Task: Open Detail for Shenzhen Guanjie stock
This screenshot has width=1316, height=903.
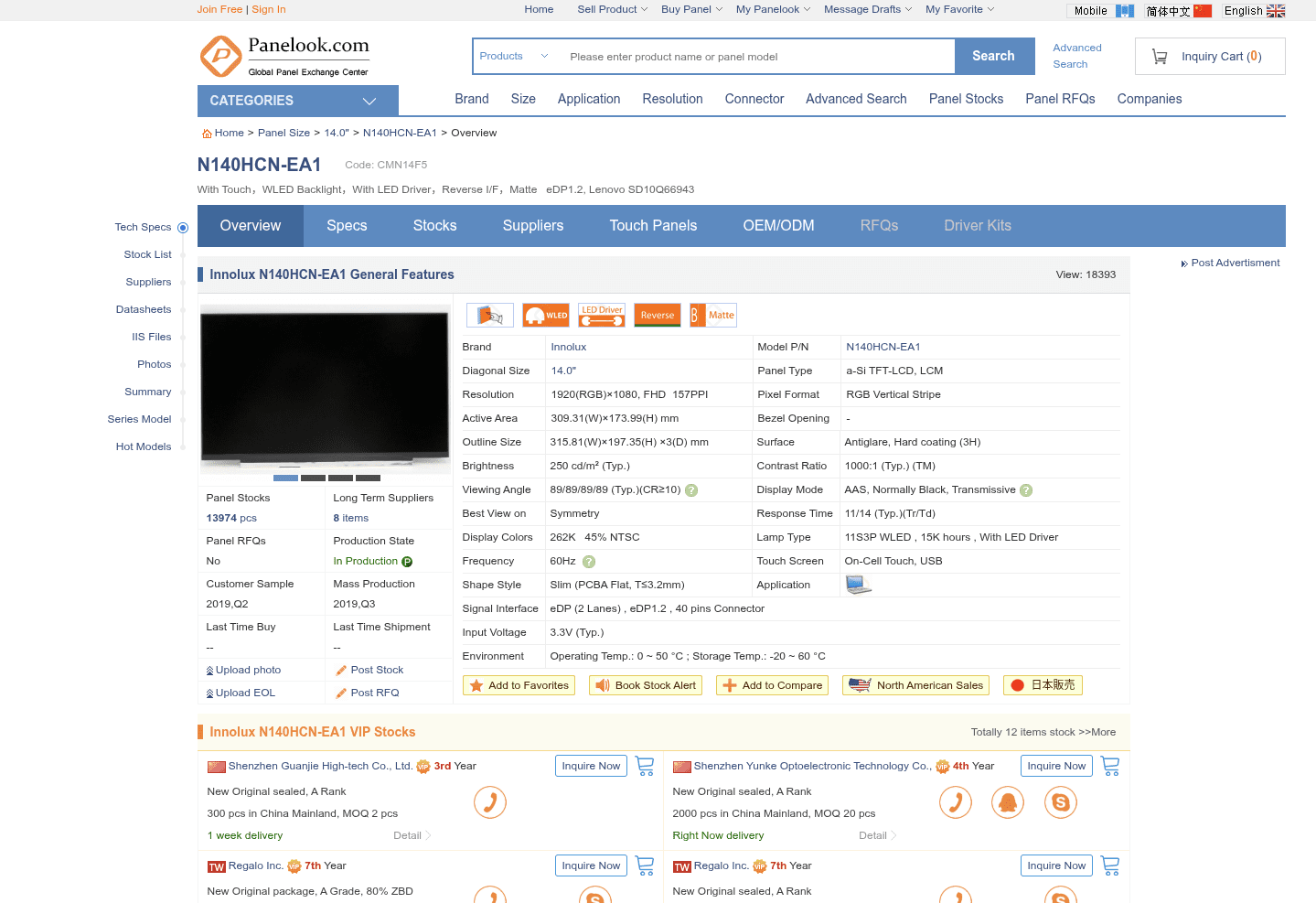Action: point(412,835)
